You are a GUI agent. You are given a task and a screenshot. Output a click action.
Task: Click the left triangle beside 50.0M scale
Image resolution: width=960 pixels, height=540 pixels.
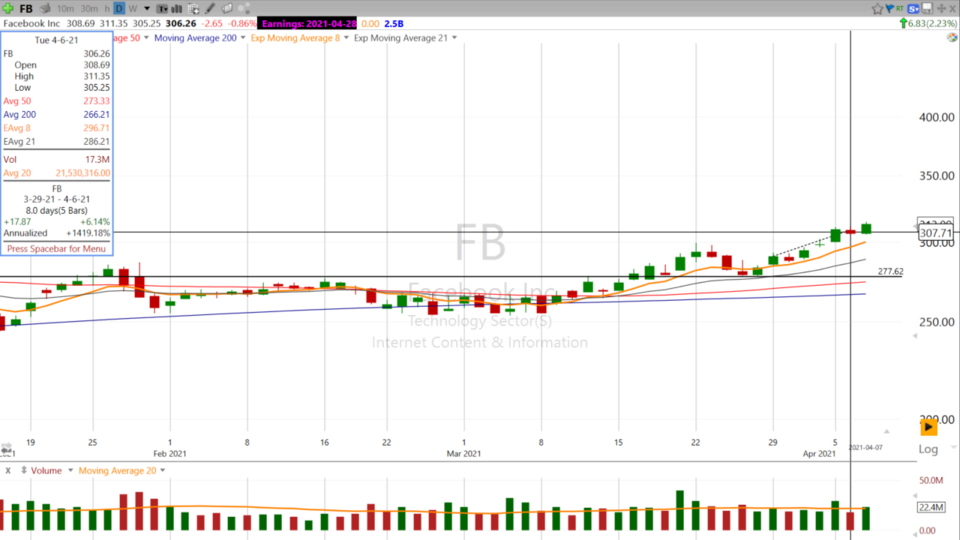pyautogui.click(x=915, y=495)
